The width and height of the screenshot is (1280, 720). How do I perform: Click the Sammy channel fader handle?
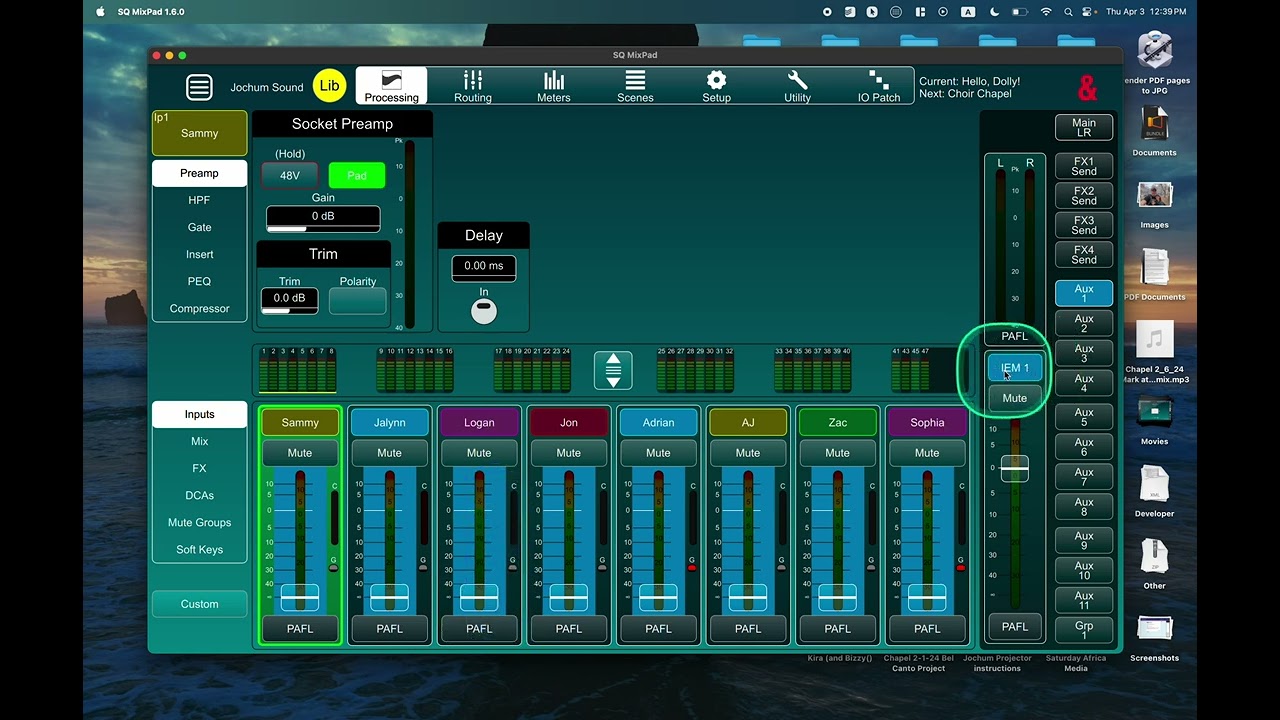(x=300, y=597)
